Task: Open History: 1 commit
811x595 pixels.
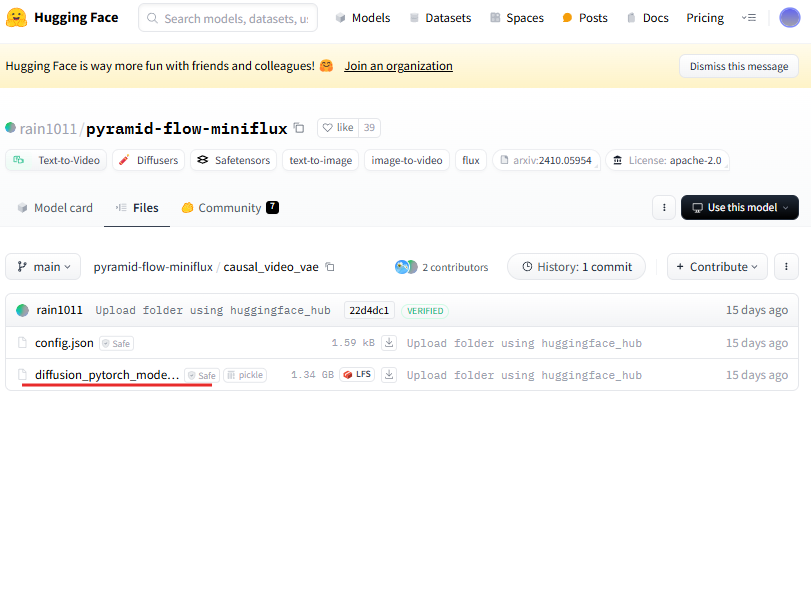Action: [x=576, y=266]
